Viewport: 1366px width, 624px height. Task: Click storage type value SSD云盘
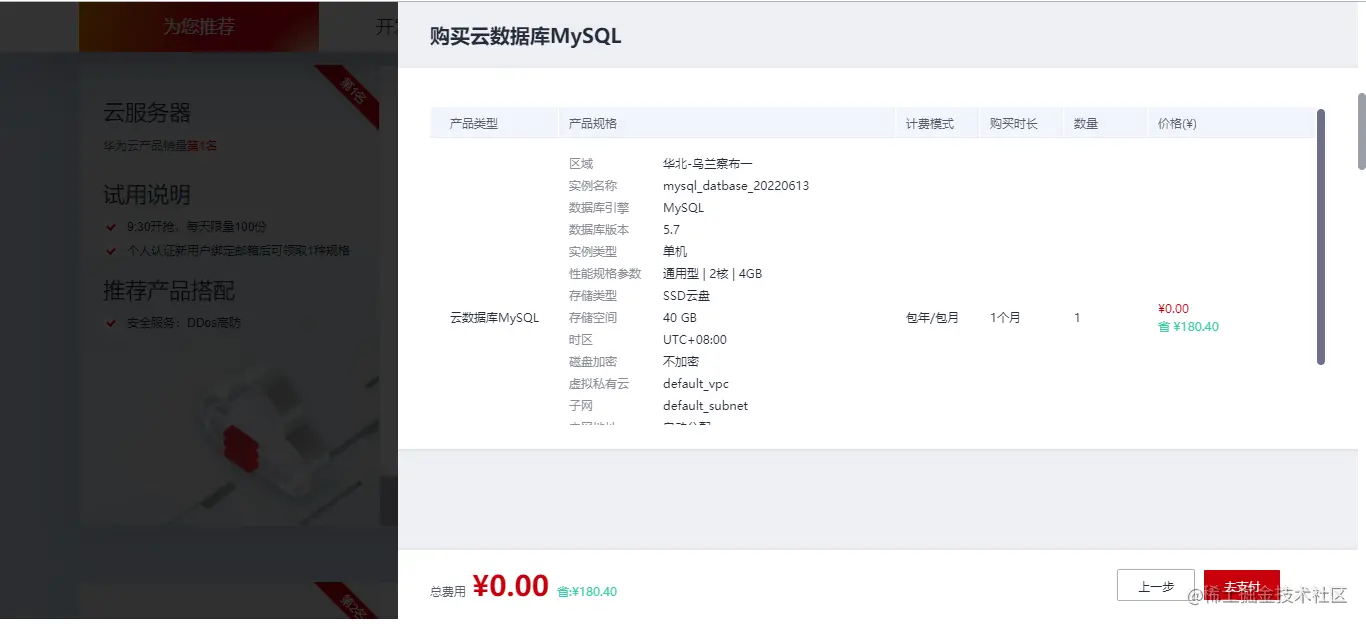point(686,296)
